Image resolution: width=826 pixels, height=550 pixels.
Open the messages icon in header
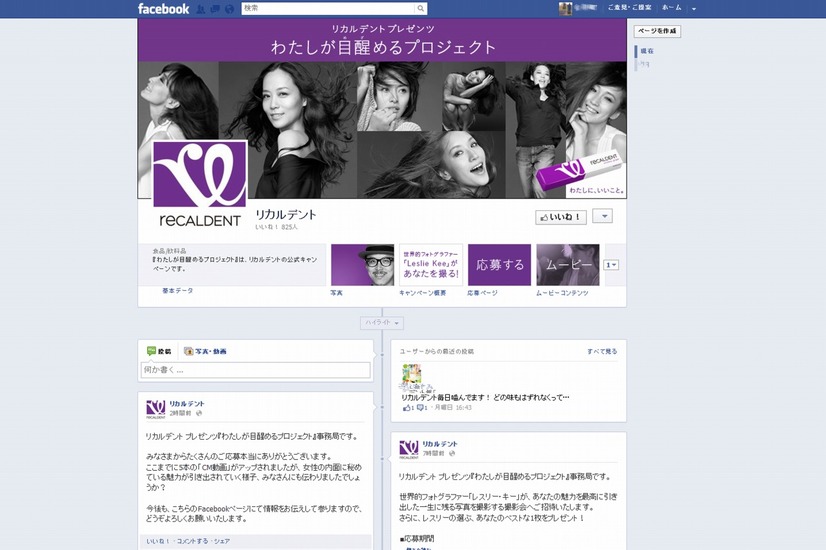pyautogui.click(x=215, y=9)
